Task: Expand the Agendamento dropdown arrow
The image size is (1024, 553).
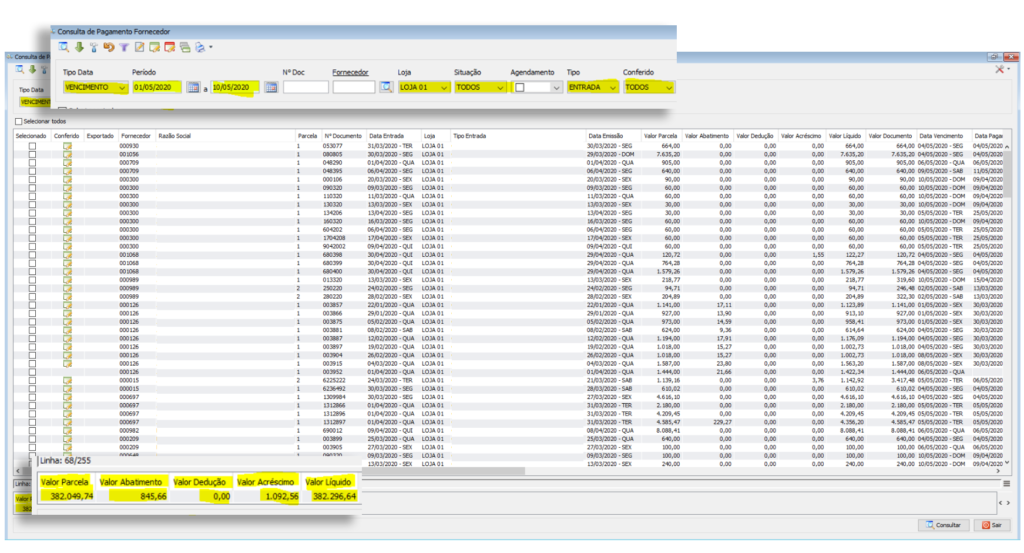Action: (556, 87)
